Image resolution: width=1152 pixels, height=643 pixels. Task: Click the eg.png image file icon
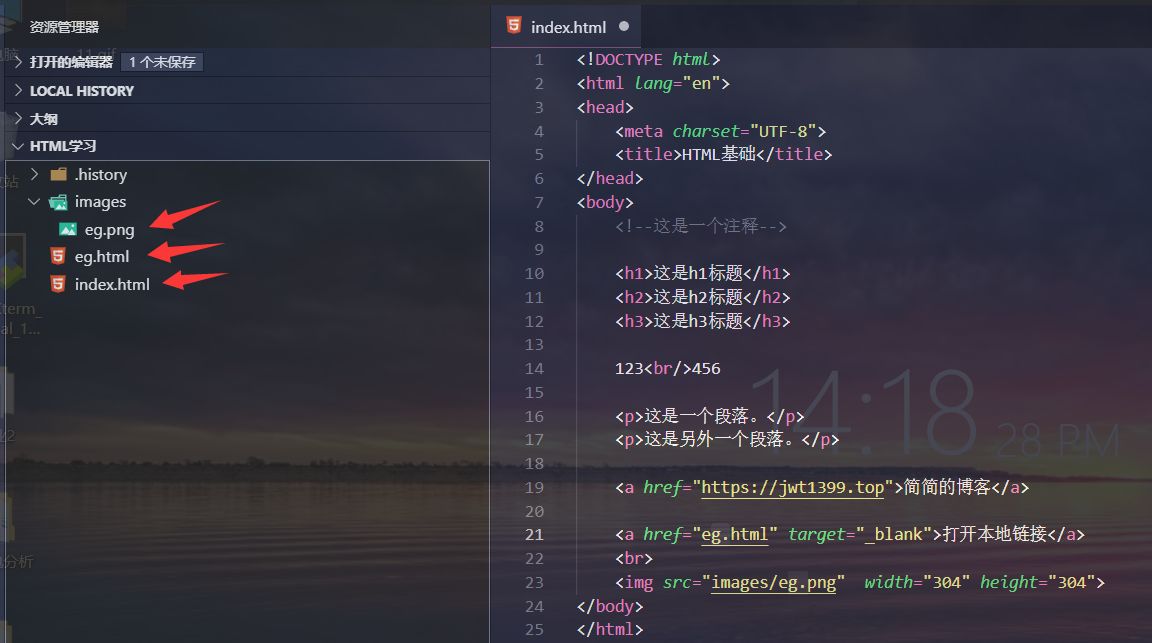[68, 230]
